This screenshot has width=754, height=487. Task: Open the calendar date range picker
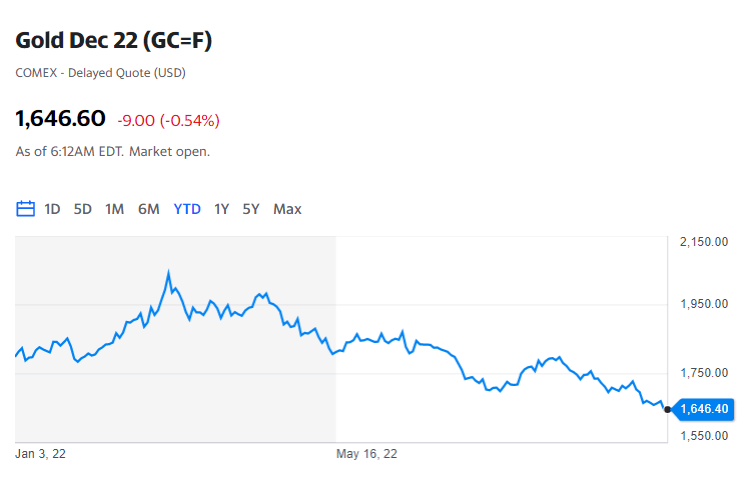[x=25, y=209]
